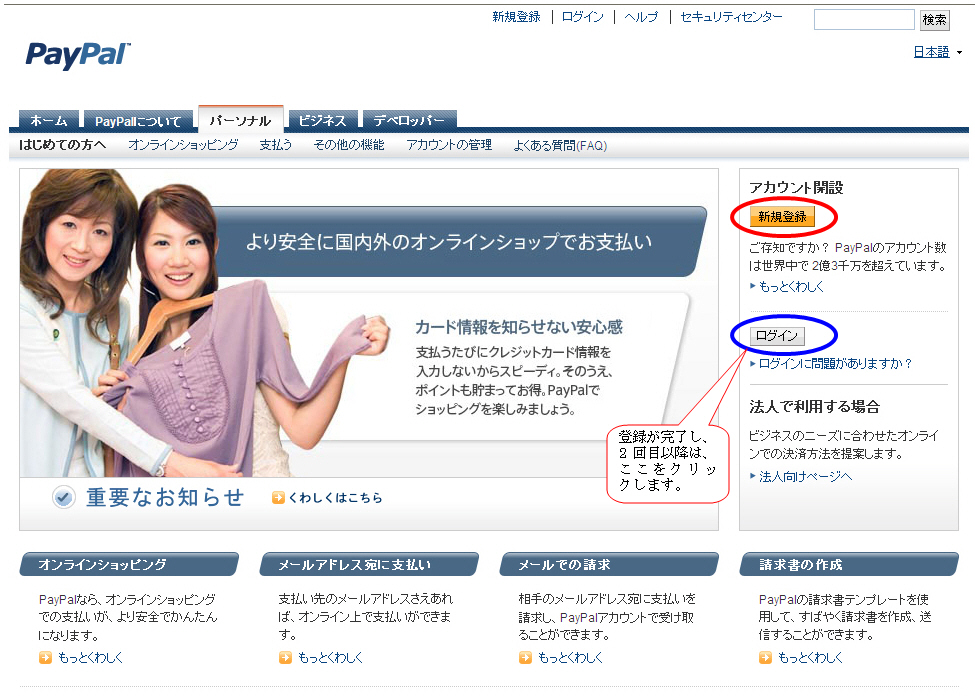Click the orange 新規登録 button under アカウント開設

[782, 216]
